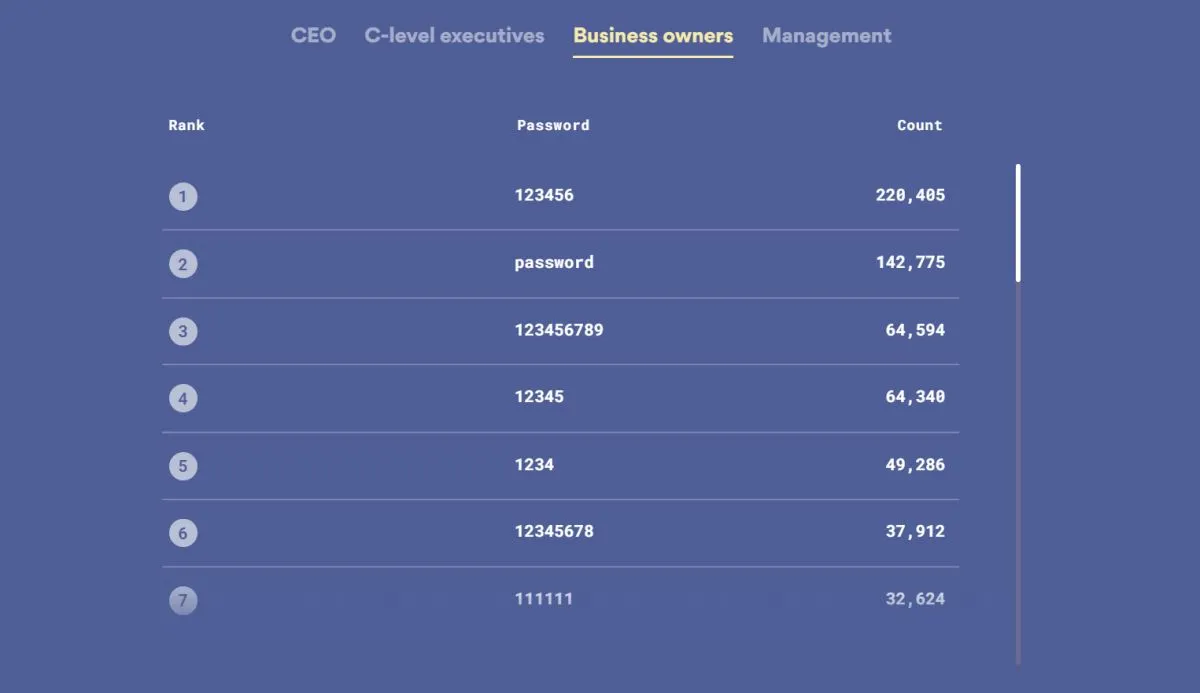Select the "password" row text
Screen dimensions: 1200x693
[554, 262]
